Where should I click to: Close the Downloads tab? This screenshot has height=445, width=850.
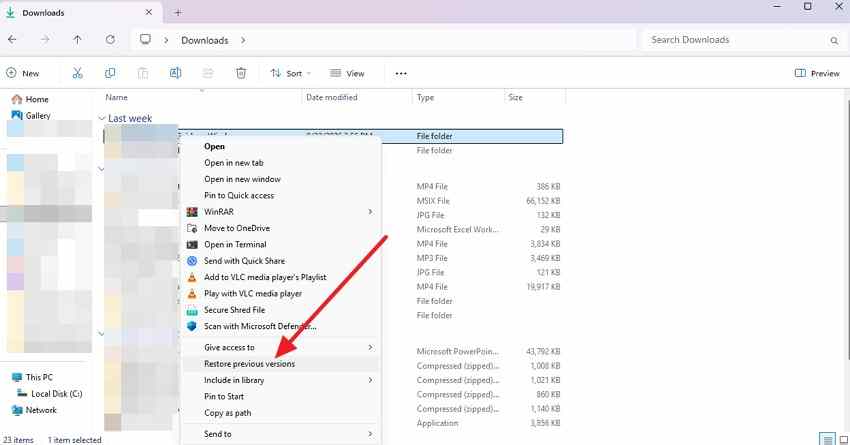coord(149,12)
